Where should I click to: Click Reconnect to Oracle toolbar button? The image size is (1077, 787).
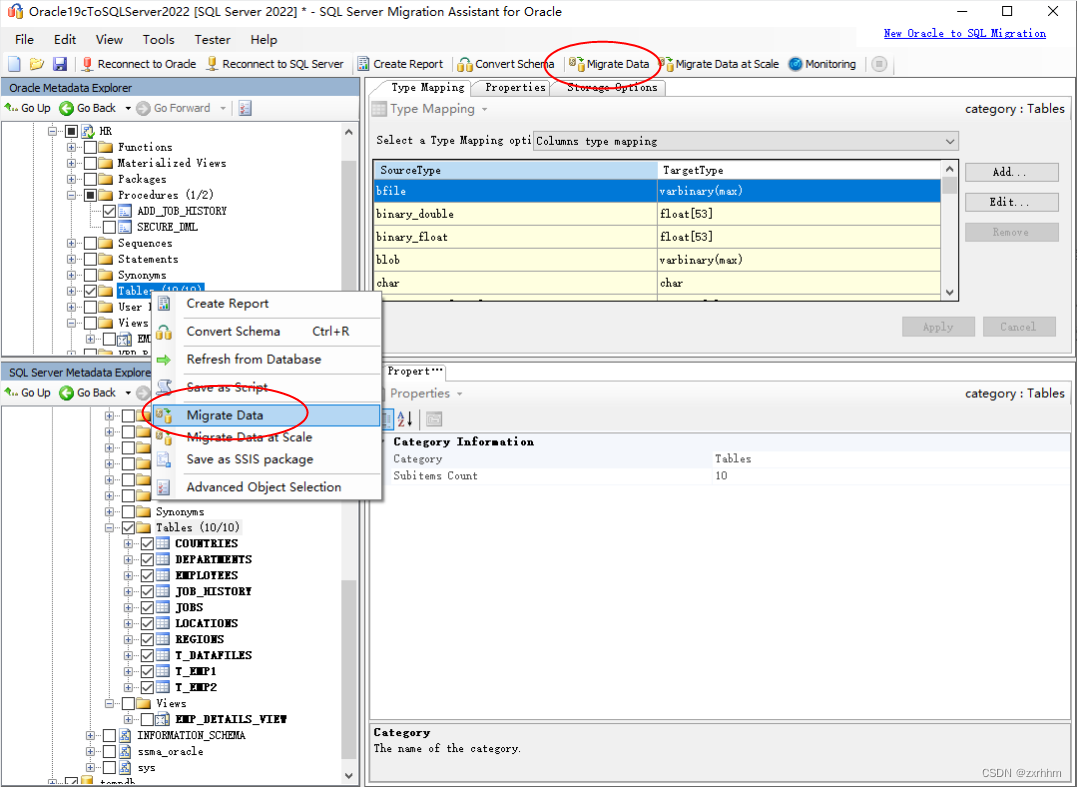(x=139, y=64)
